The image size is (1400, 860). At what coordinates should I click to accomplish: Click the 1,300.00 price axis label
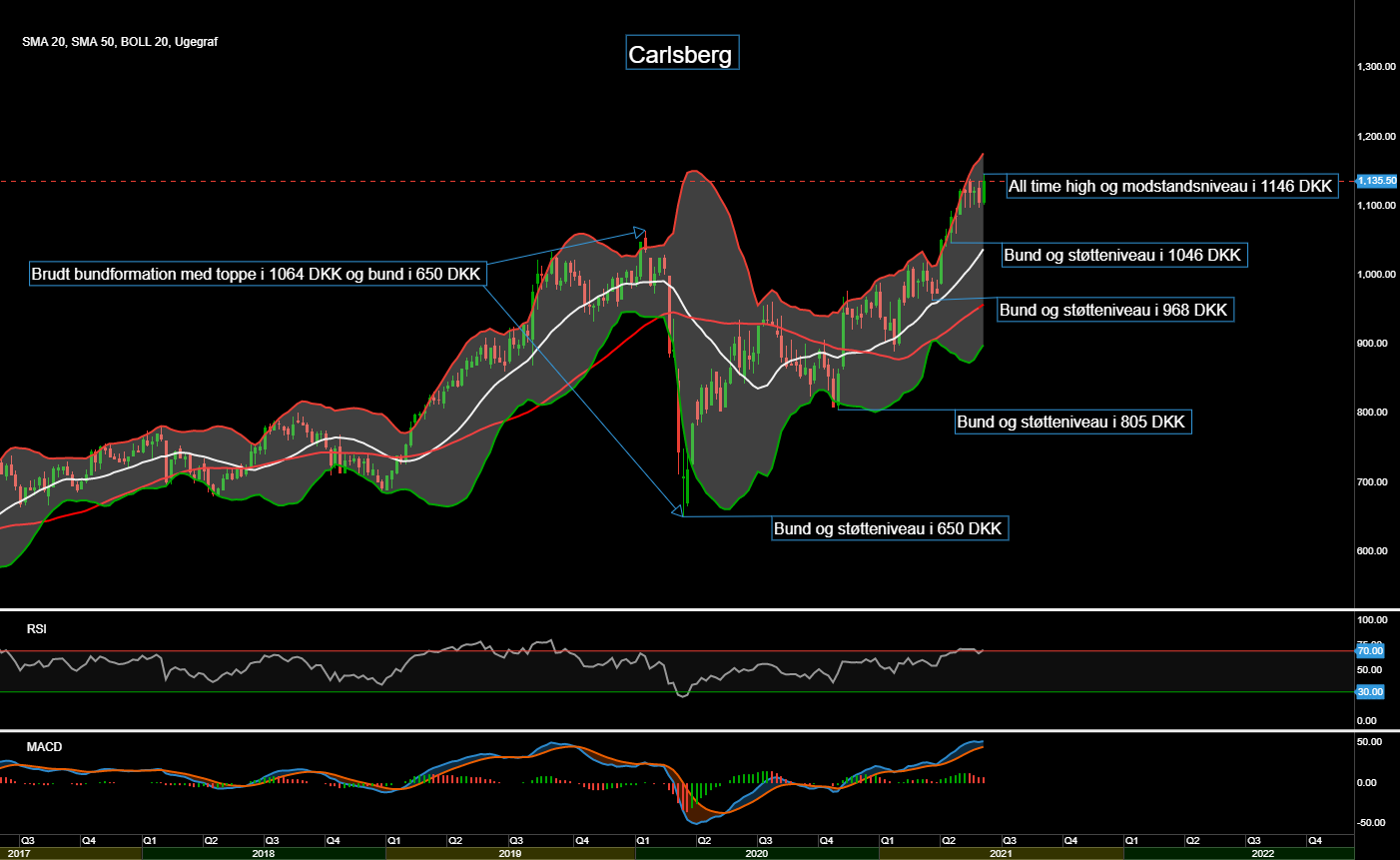(1376, 67)
